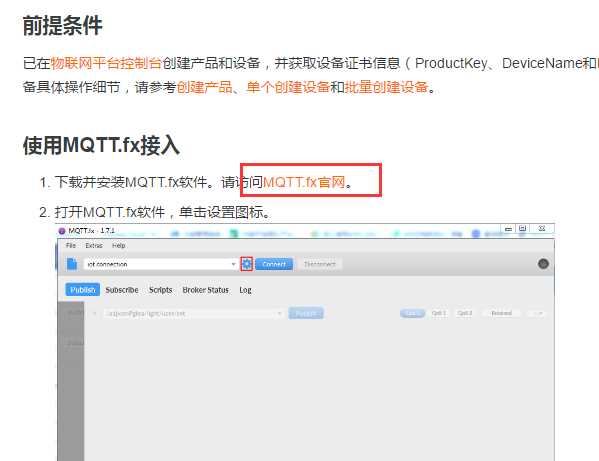Expand the publish topic dropdown arrow
Image resolution: width=599 pixels, height=461 pixels.
280,314
